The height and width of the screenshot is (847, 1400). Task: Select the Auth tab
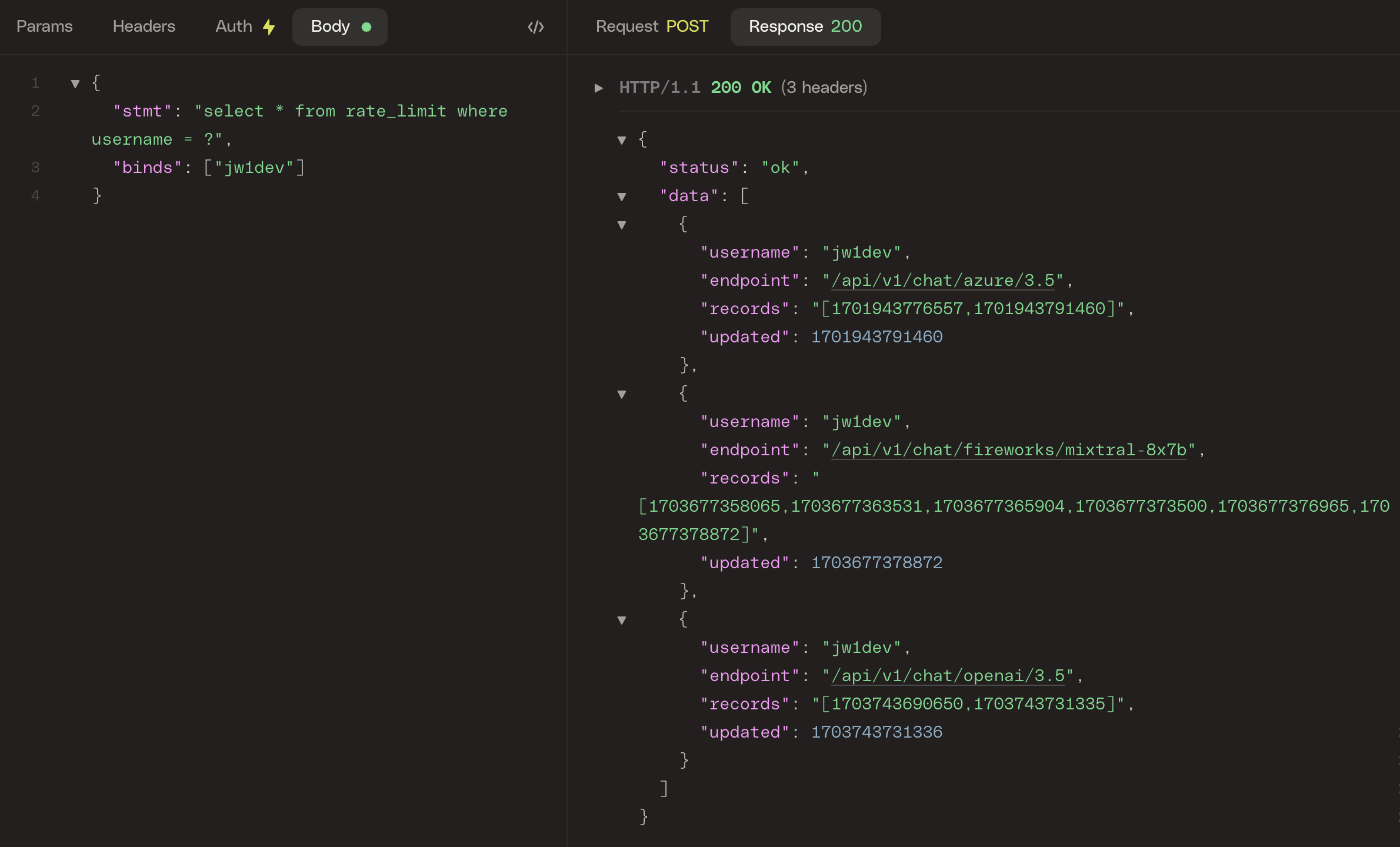coord(234,26)
